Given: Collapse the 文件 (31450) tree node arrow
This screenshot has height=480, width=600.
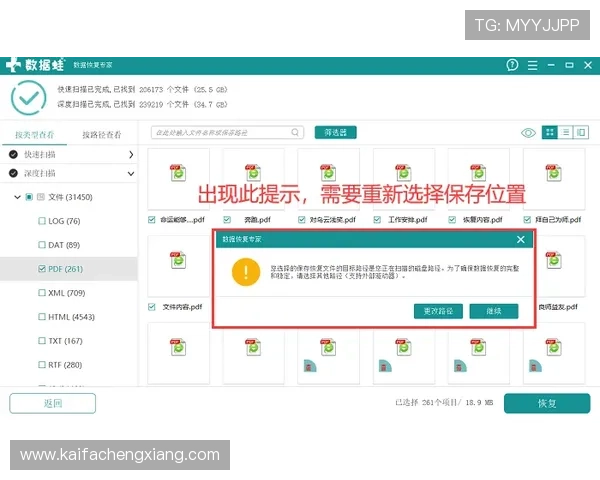Looking at the screenshot, I should tap(17, 197).
